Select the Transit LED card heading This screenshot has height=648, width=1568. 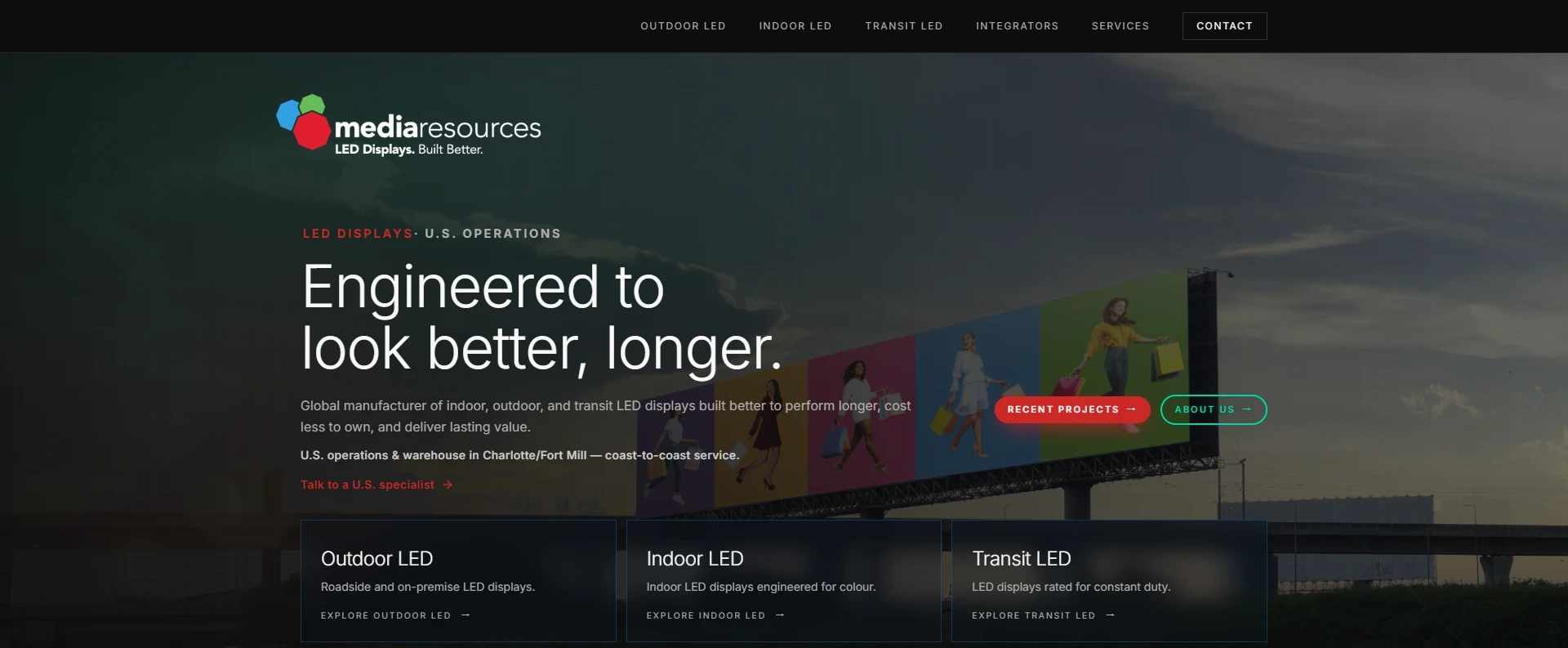[1022, 559]
